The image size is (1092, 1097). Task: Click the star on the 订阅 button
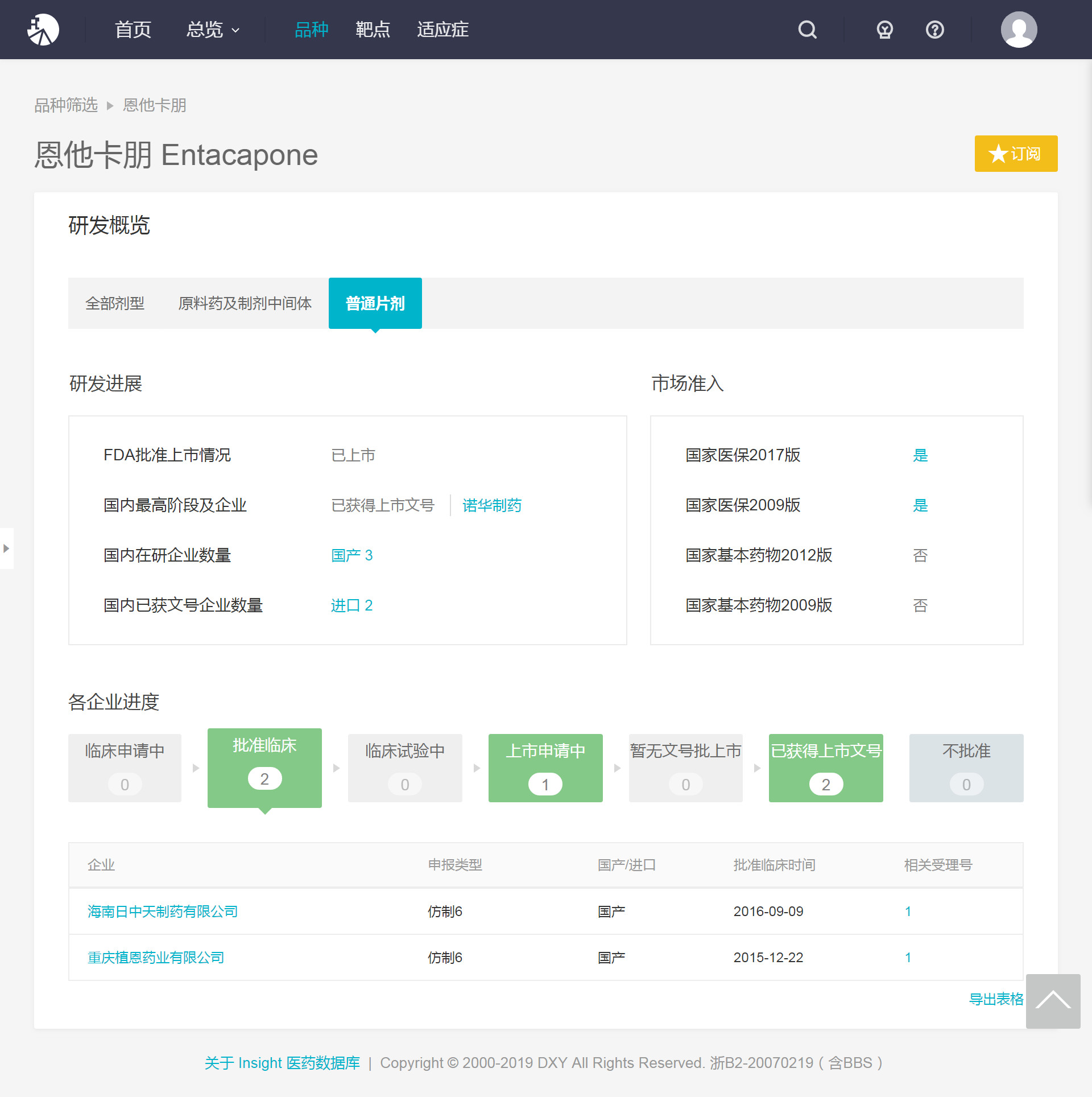click(997, 154)
